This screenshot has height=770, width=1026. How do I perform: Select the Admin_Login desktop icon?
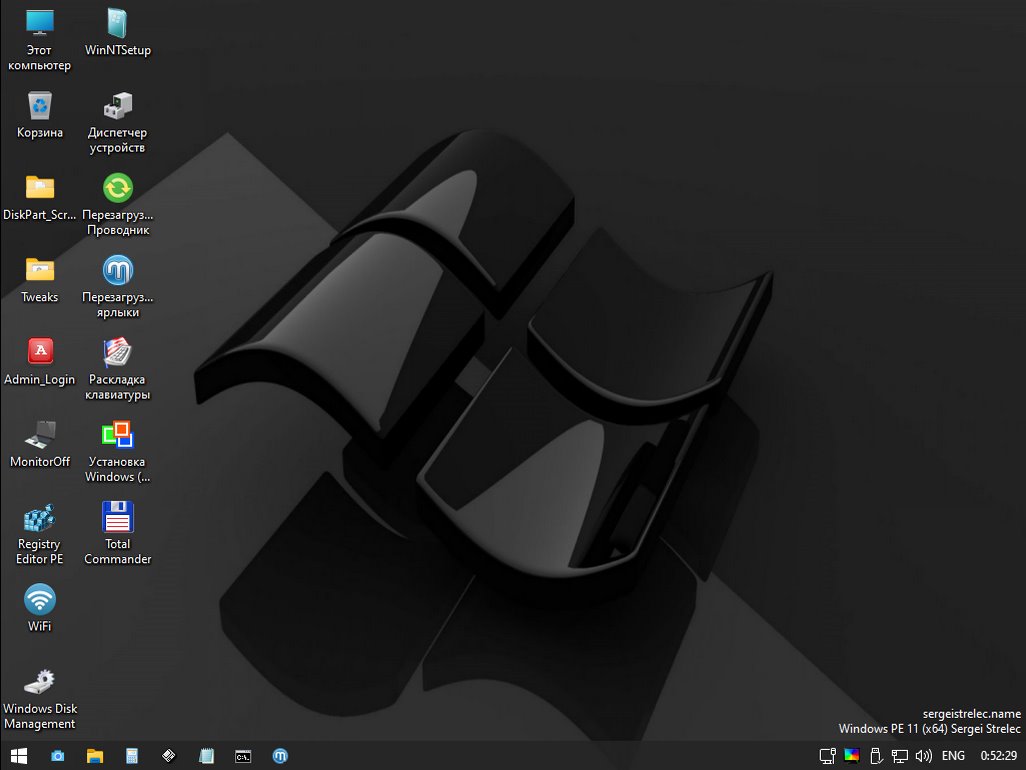pos(40,352)
